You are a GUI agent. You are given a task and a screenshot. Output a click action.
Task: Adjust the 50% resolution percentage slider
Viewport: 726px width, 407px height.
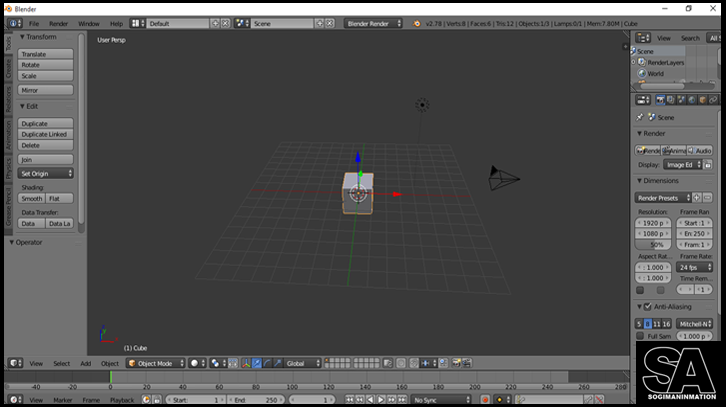653,245
